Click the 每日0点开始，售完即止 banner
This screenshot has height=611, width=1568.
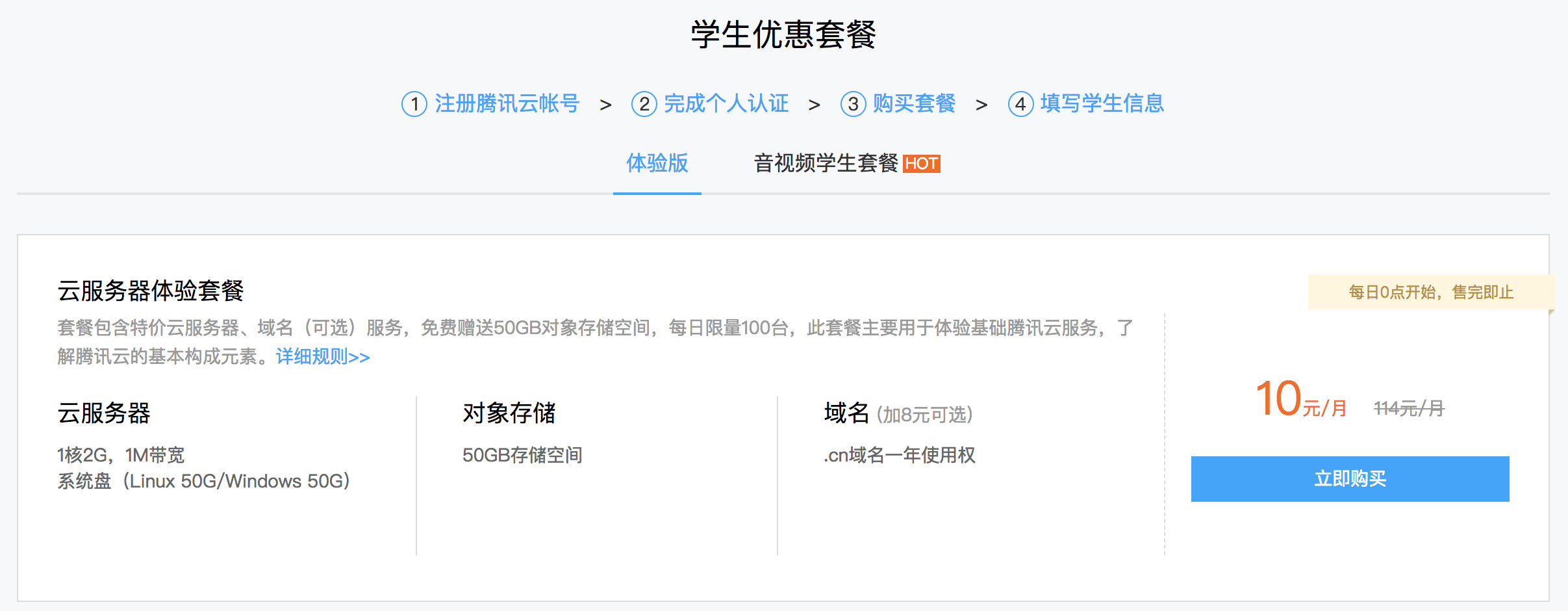click(1431, 292)
